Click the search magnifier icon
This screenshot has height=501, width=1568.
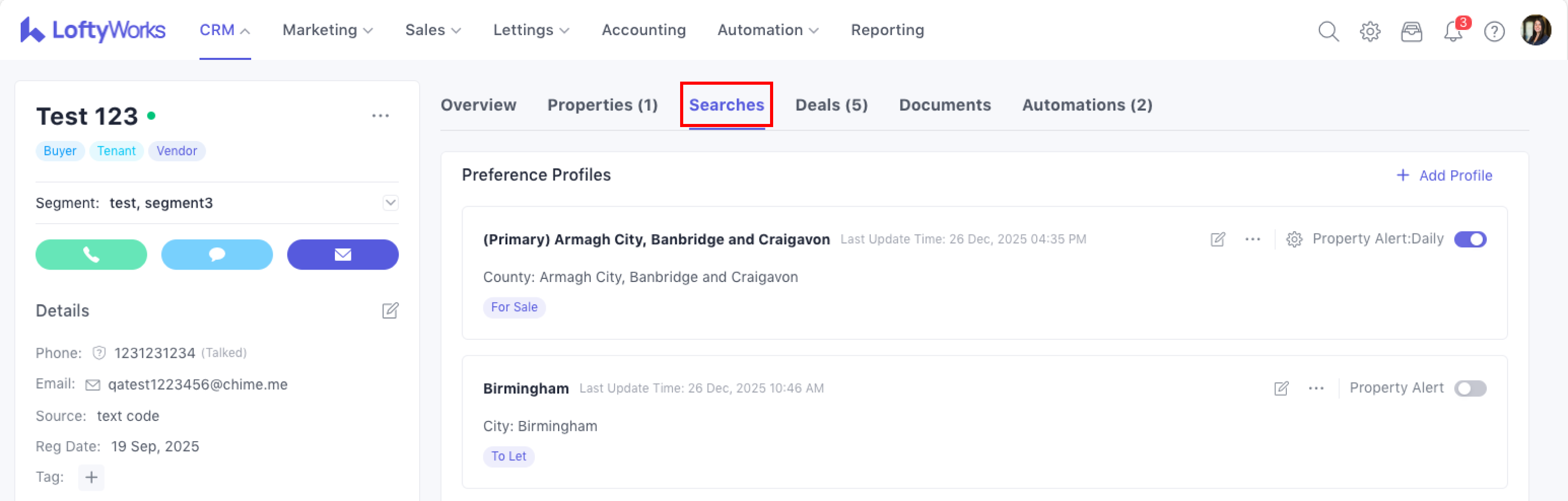click(x=1328, y=30)
